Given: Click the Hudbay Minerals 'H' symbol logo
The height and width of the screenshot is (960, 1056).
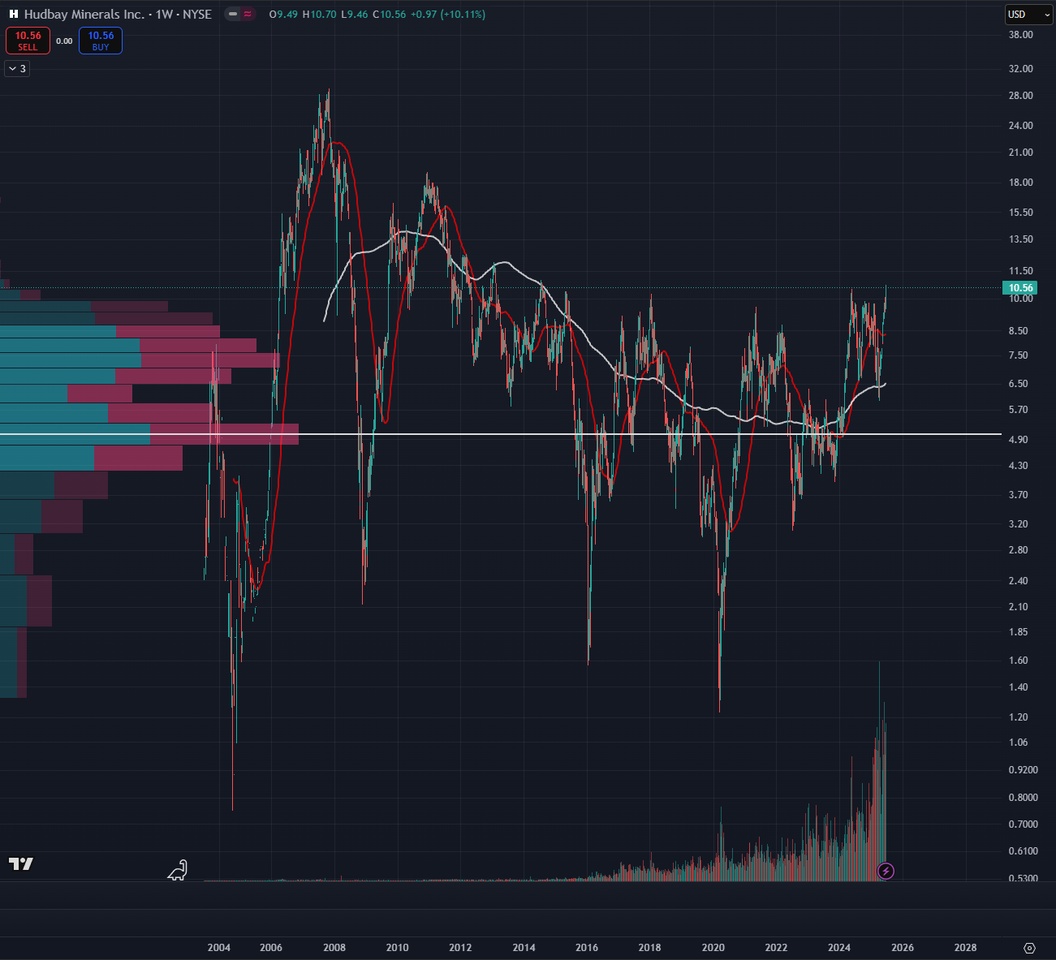Looking at the screenshot, I should 13,14.
